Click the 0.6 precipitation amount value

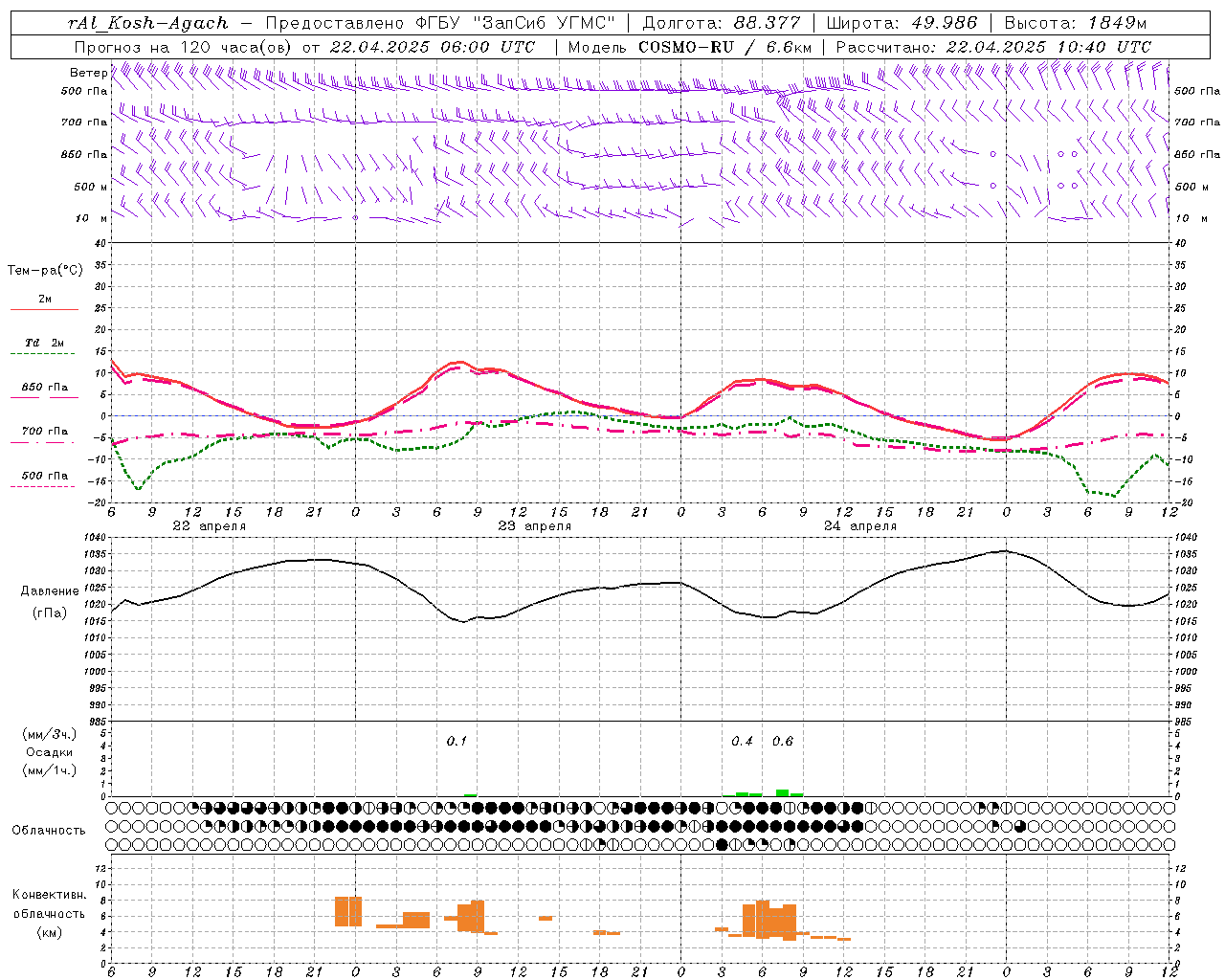pyautogui.click(x=782, y=742)
